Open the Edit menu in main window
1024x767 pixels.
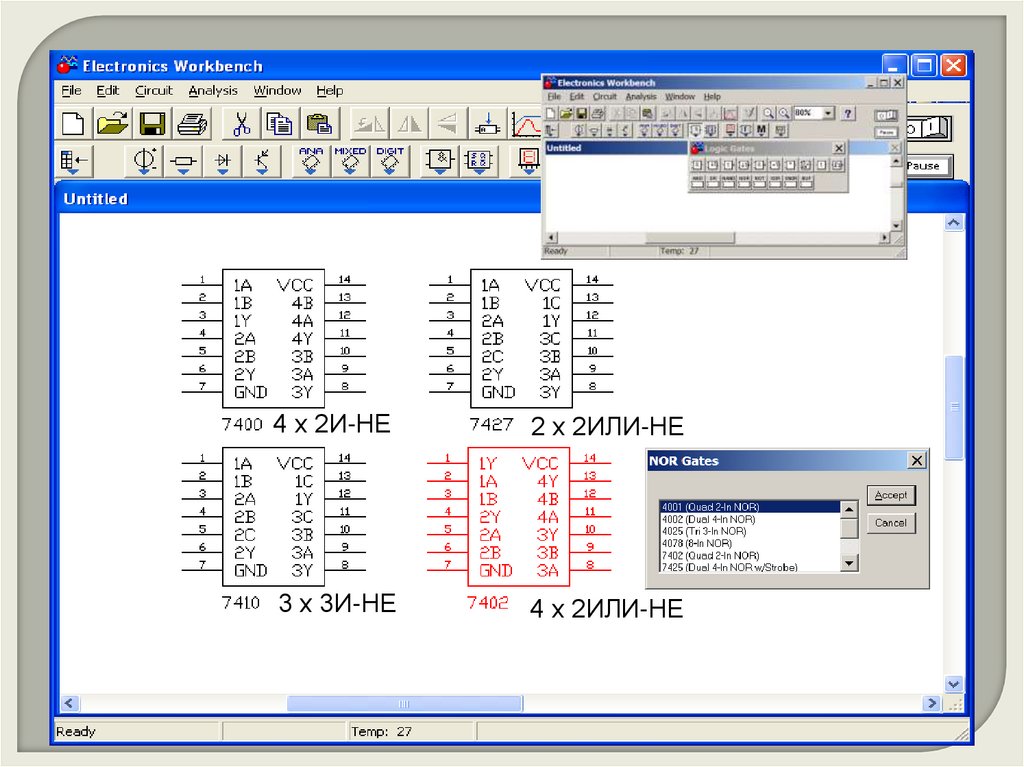point(108,90)
